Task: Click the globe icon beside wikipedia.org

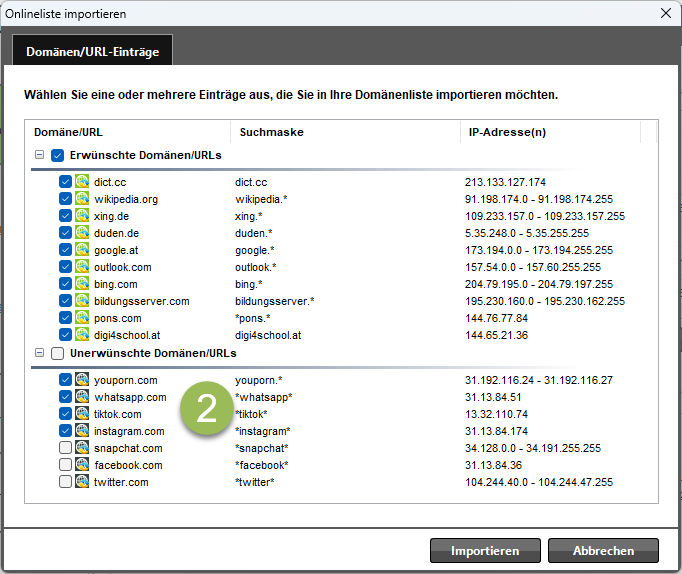Action: (x=82, y=199)
